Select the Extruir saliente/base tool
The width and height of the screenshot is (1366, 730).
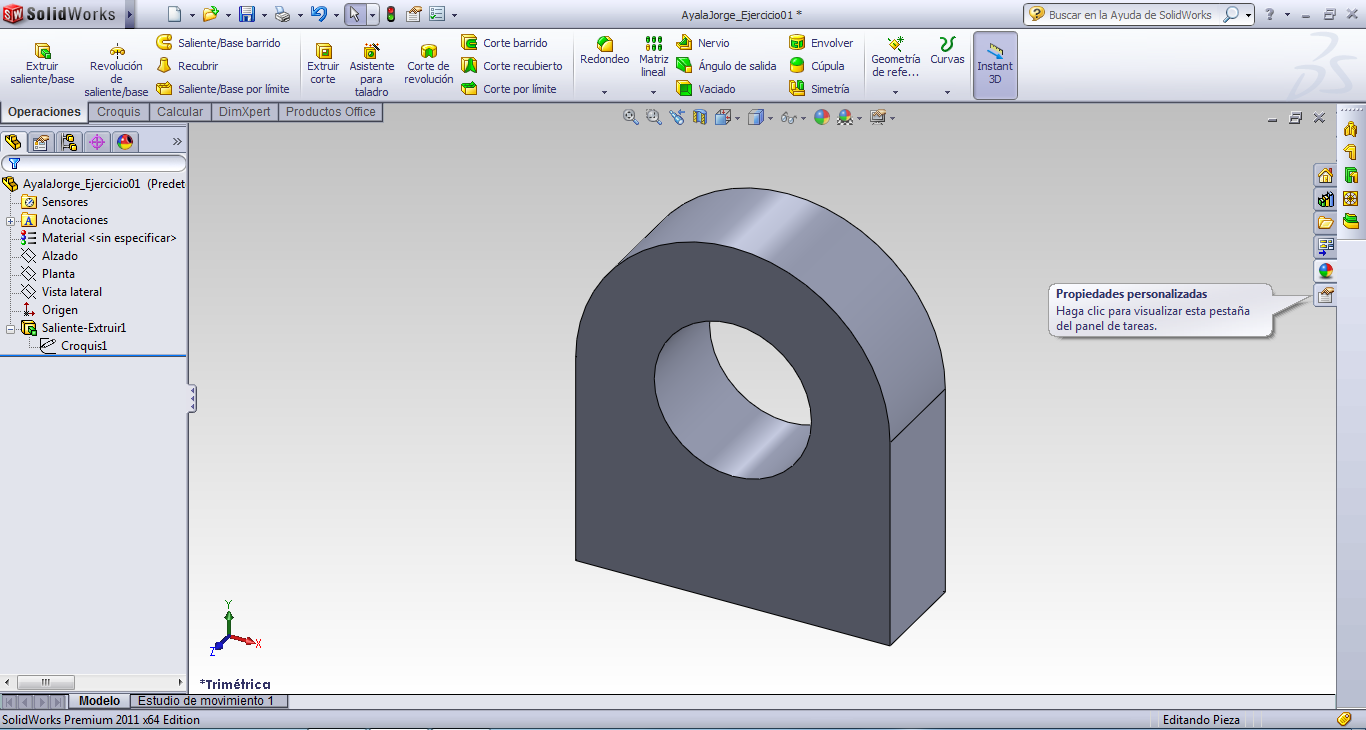pyautogui.click(x=41, y=60)
